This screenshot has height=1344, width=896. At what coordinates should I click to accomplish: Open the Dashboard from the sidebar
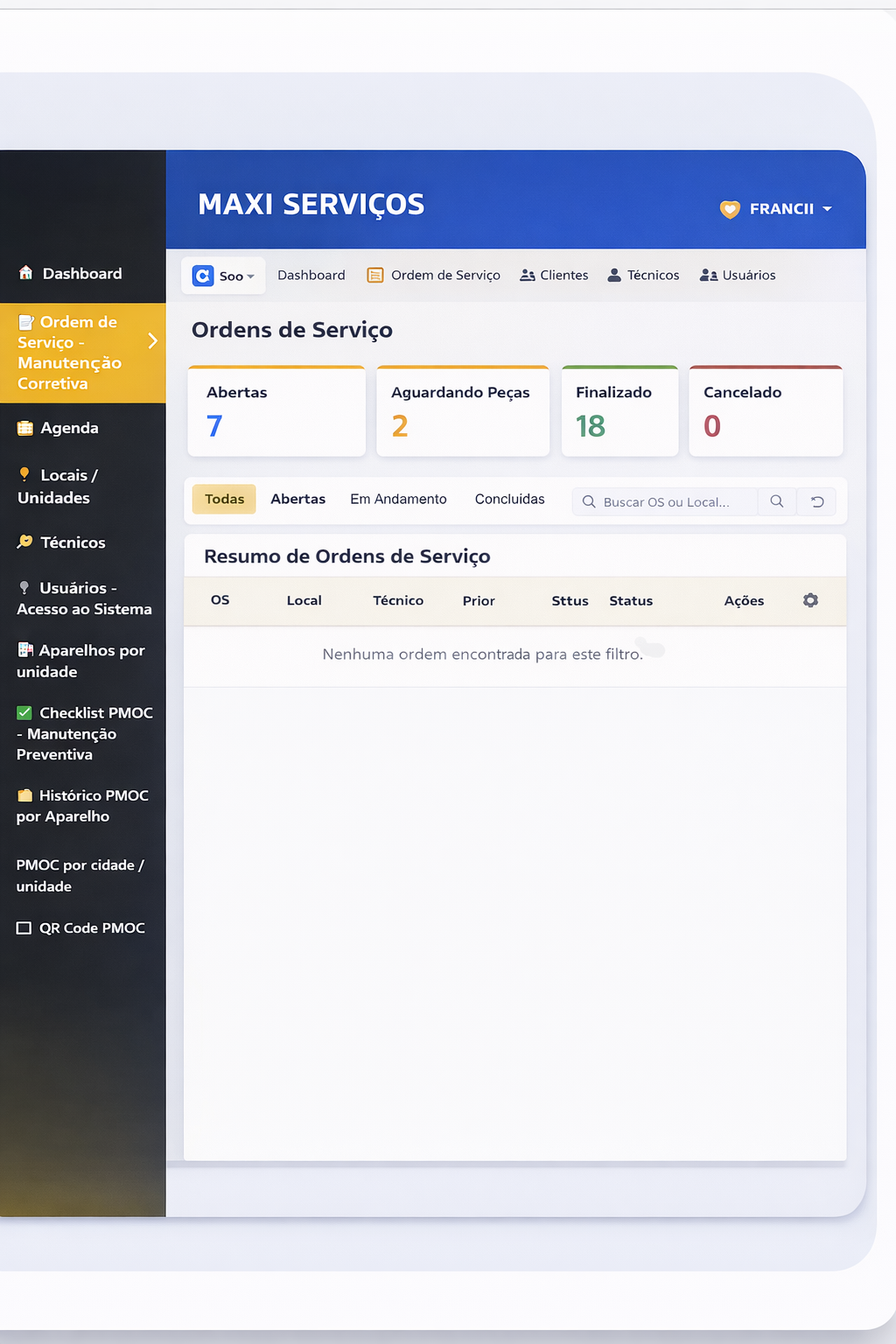[81, 273]
